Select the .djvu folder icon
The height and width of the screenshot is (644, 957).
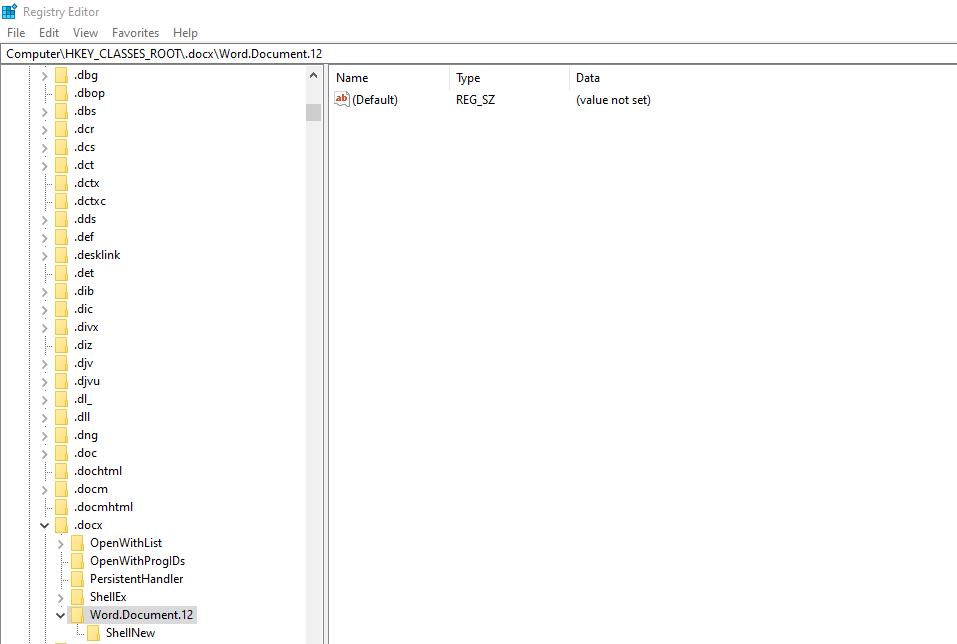tap(61, 381)
